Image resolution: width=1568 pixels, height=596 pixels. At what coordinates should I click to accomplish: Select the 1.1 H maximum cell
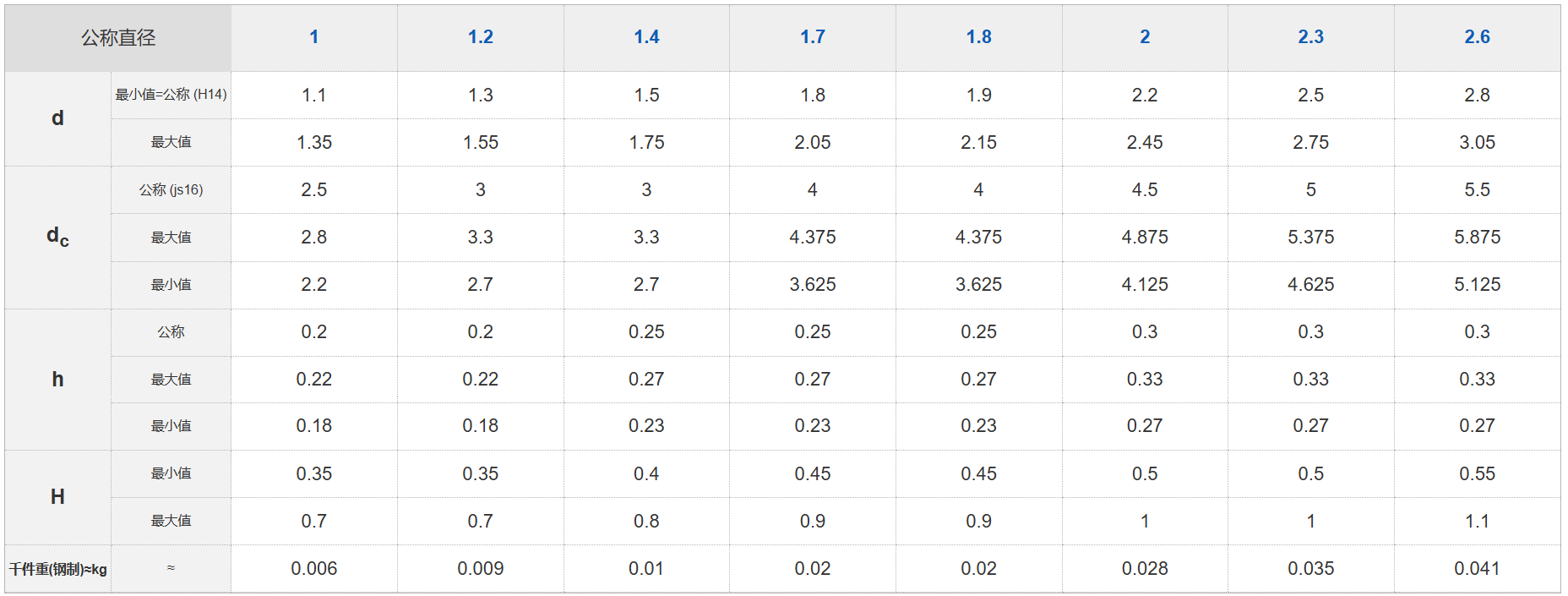pyautogui.click(x=1477, y=522)
